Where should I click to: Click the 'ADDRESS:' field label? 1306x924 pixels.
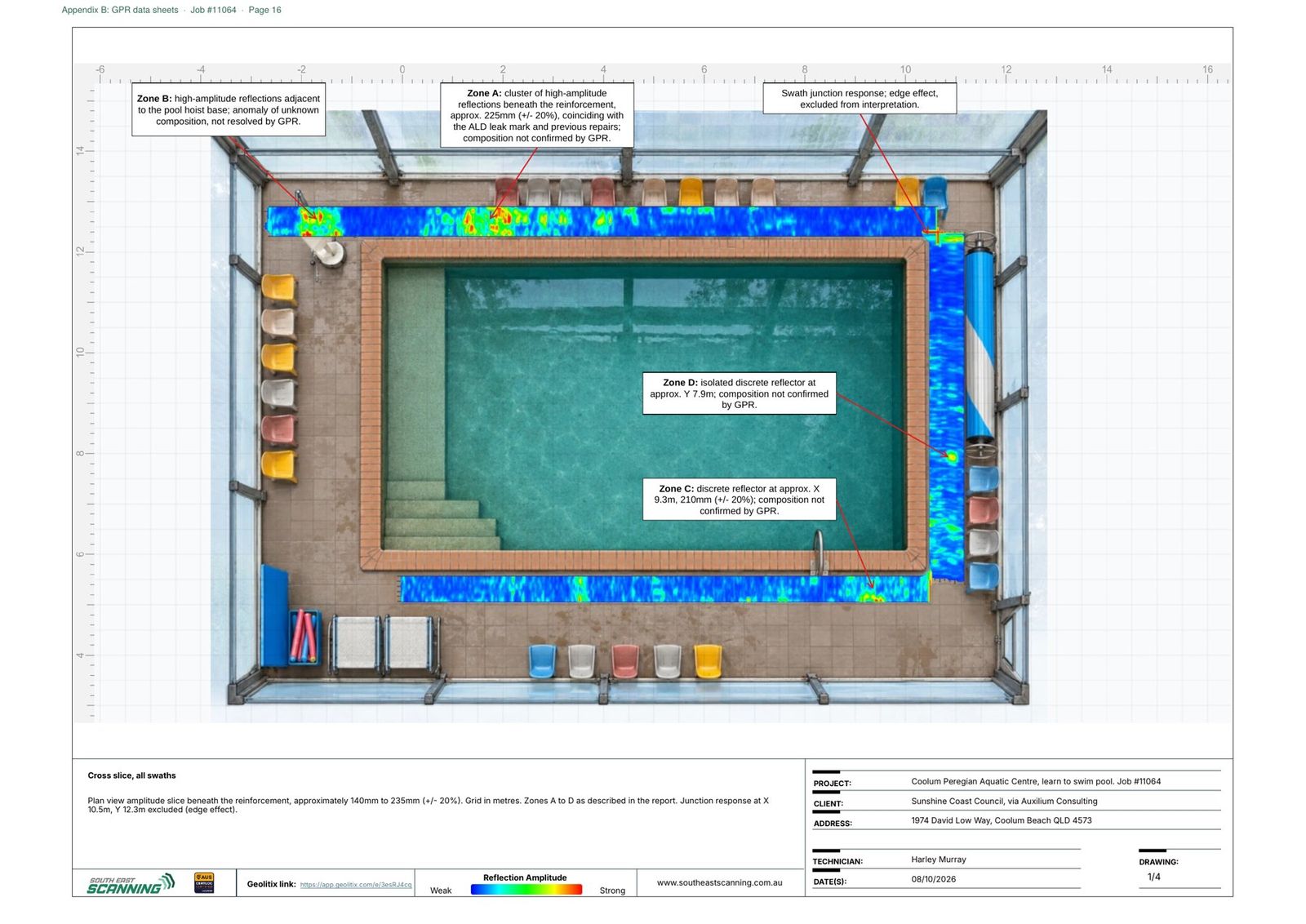tap(833, 824)
